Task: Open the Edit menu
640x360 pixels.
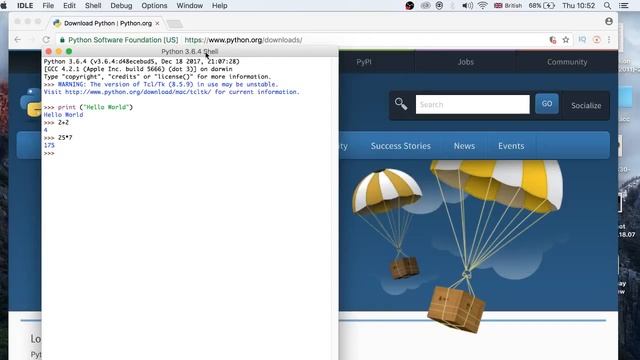Action: (69, 6)
